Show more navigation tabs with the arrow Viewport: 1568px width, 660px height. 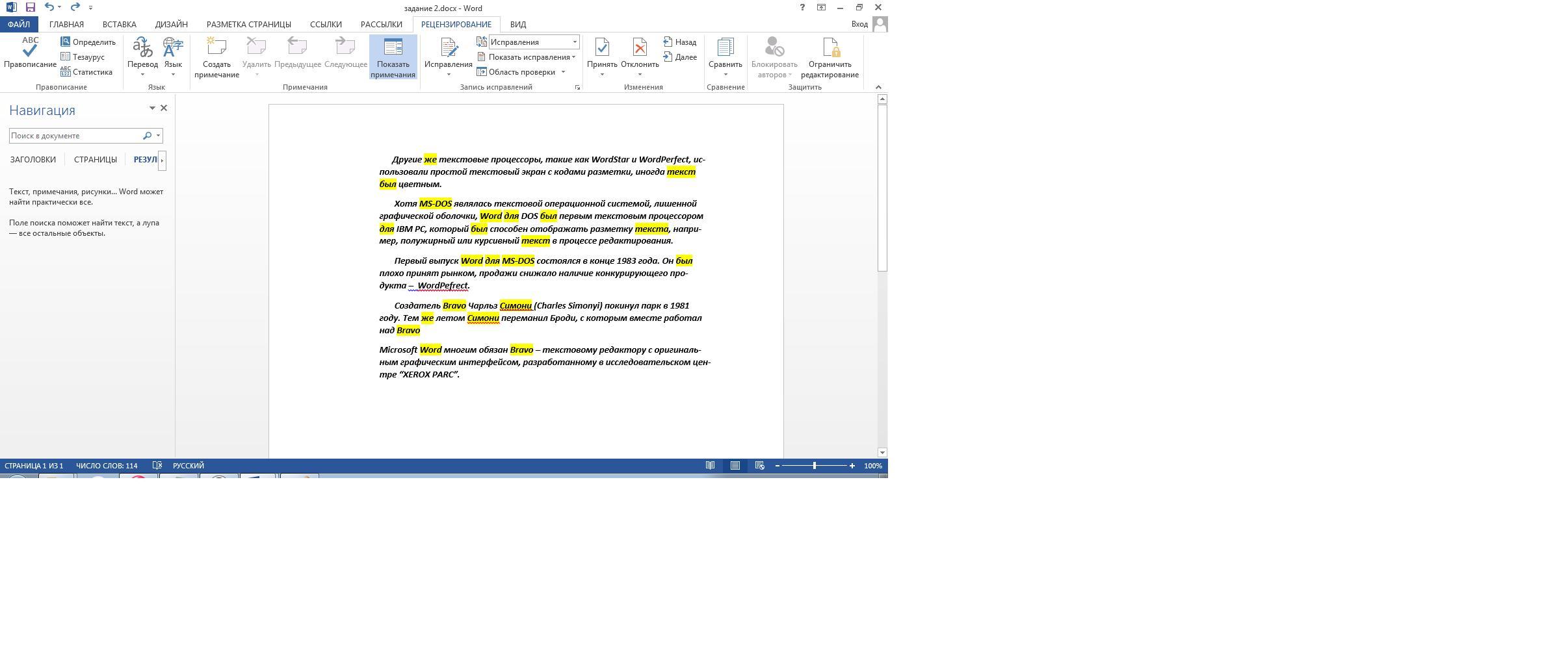coord(162,160)
